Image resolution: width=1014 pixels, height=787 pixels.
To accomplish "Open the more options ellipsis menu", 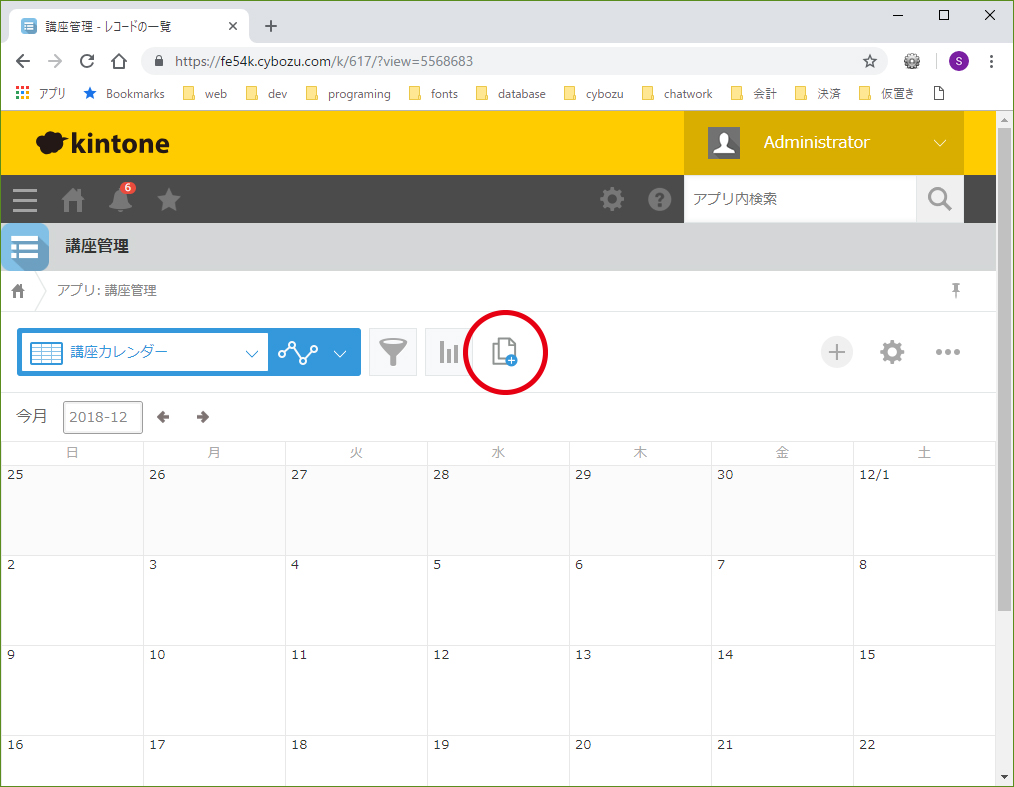I will [947, 352].
